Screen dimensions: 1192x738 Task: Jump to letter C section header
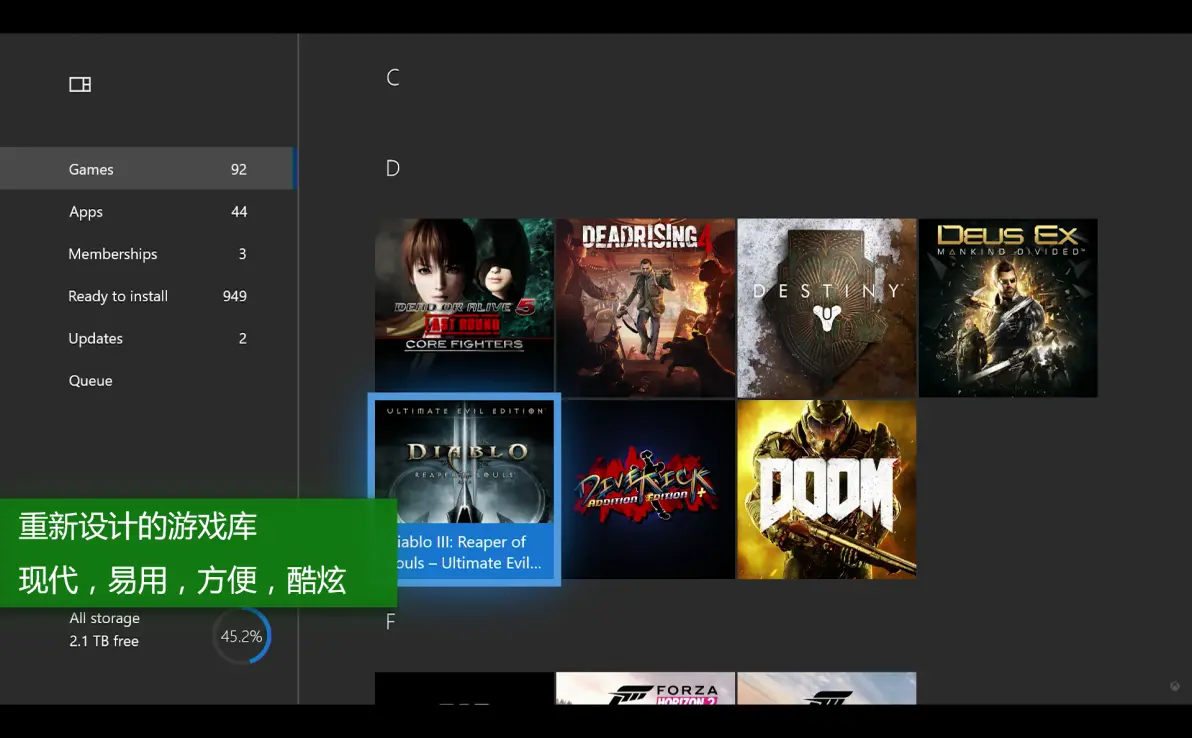coord(392,78)
